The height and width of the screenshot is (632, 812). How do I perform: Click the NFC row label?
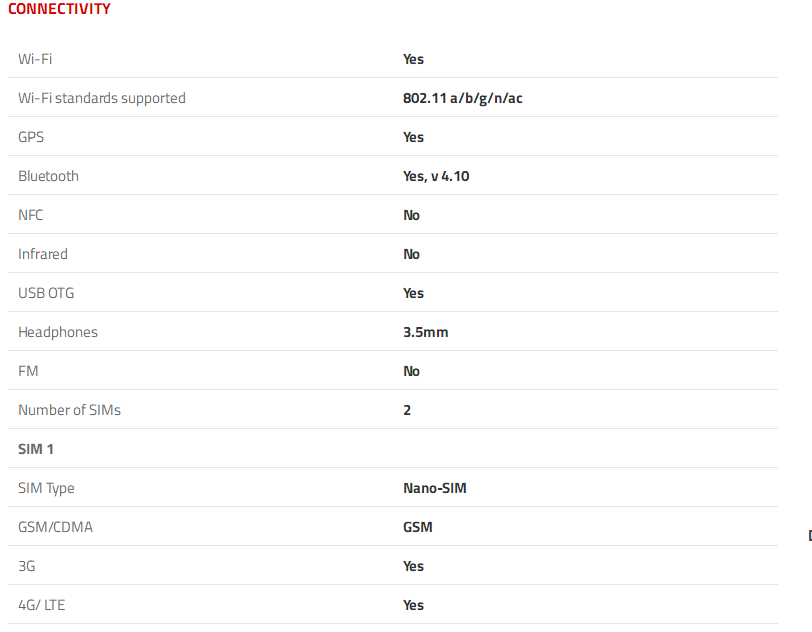pyautogui.click(x=30, y=215)
